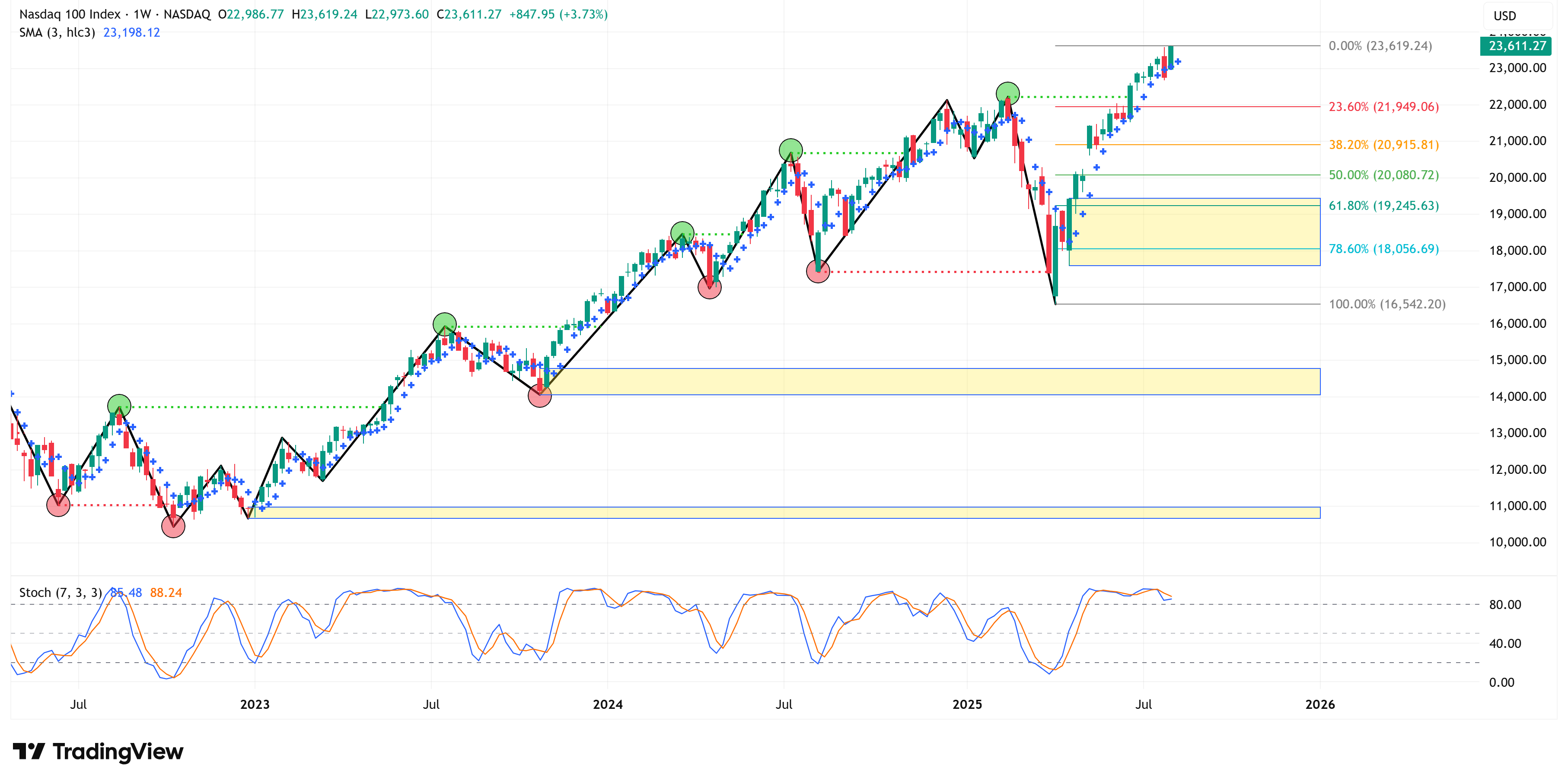Click the 2025 label on the time axis
Screen dimensions: 1568x784
967,705
